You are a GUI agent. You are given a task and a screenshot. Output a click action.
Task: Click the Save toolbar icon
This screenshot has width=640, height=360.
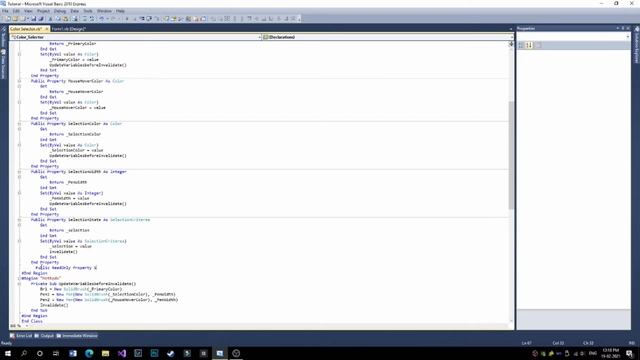click(x=33, y=19)
